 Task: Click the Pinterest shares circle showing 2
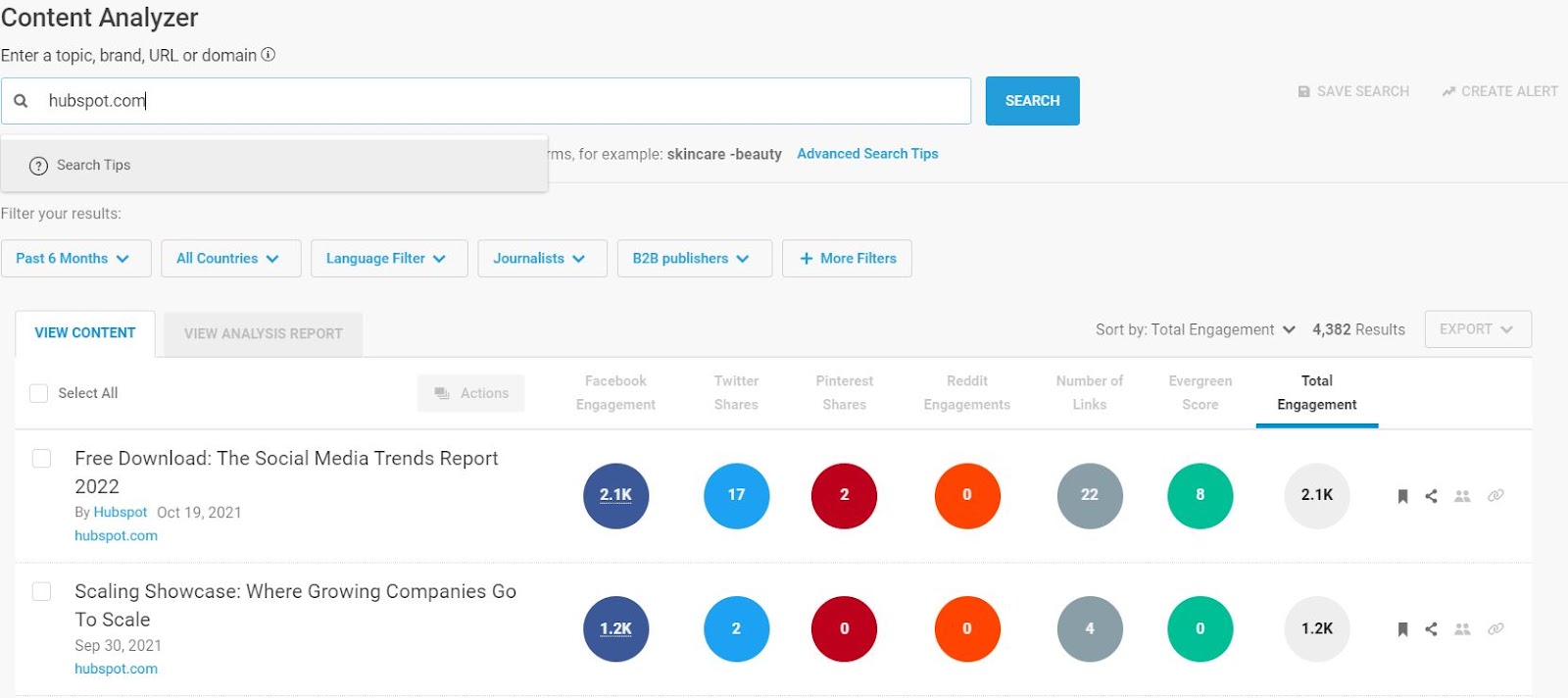[844, 495]
